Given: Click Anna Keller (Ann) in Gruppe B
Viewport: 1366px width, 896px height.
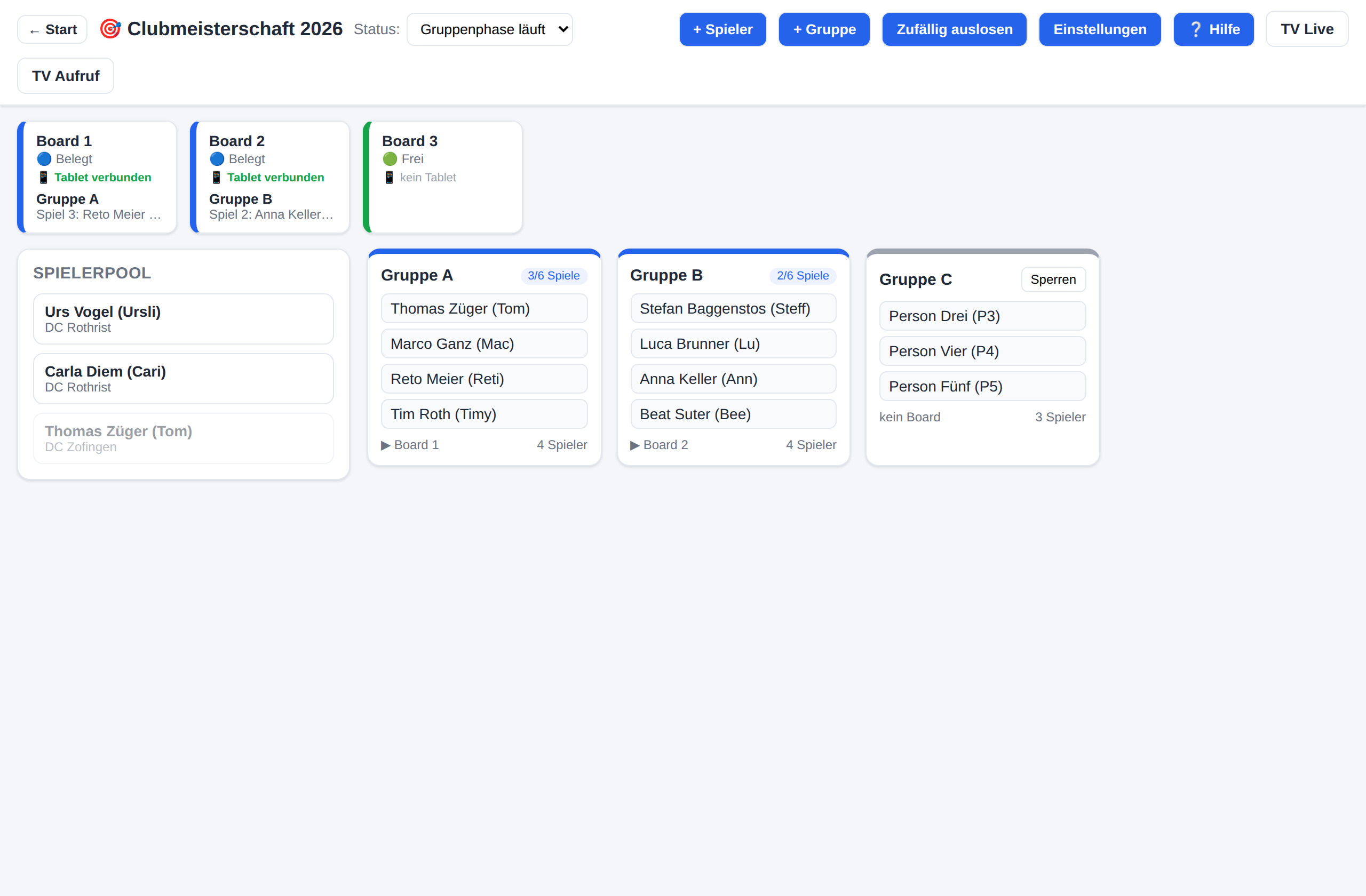Looking at the screenshot, I should (734, 379).
